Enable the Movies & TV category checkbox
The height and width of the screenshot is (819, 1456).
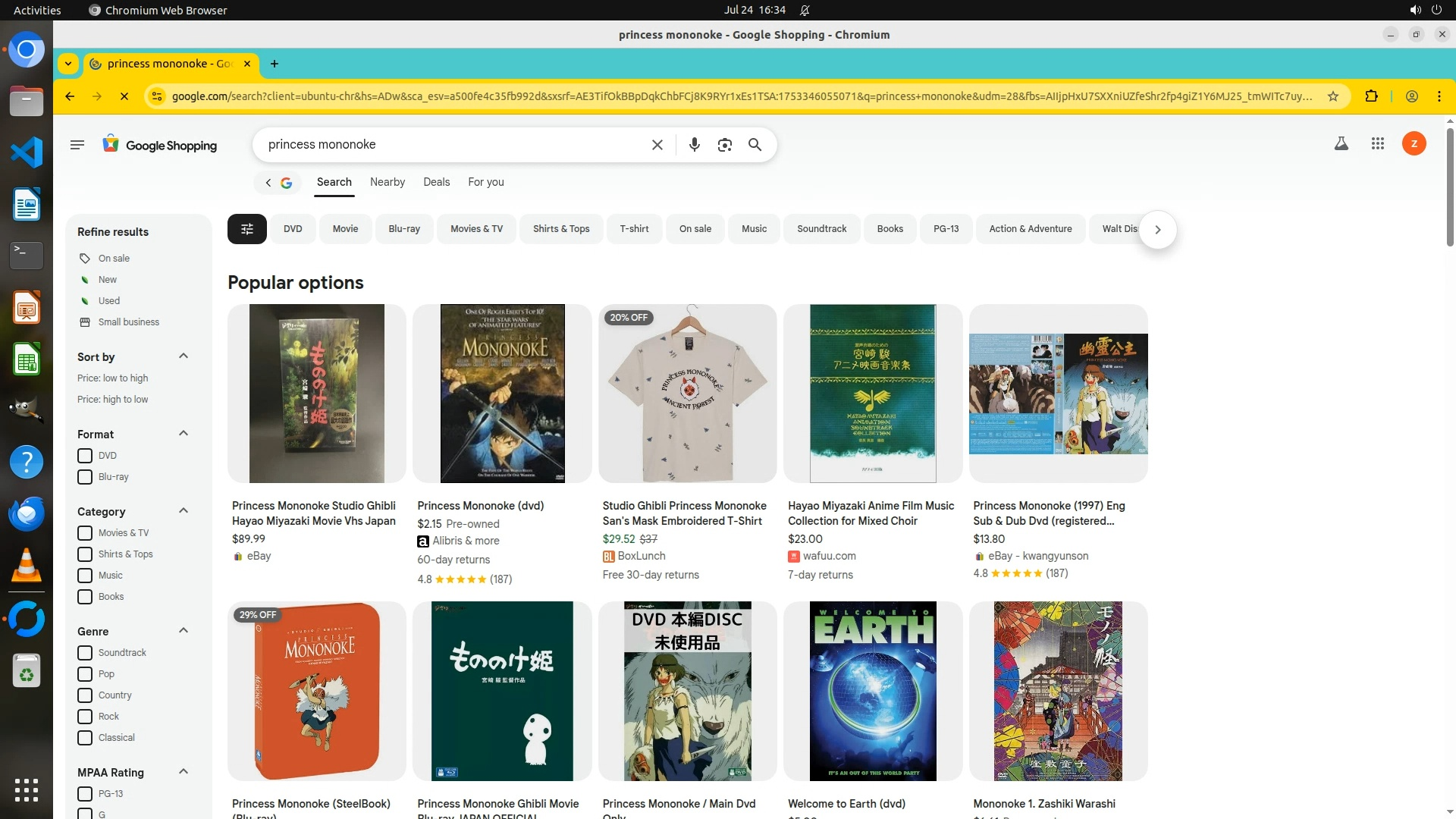pos(85,533)
